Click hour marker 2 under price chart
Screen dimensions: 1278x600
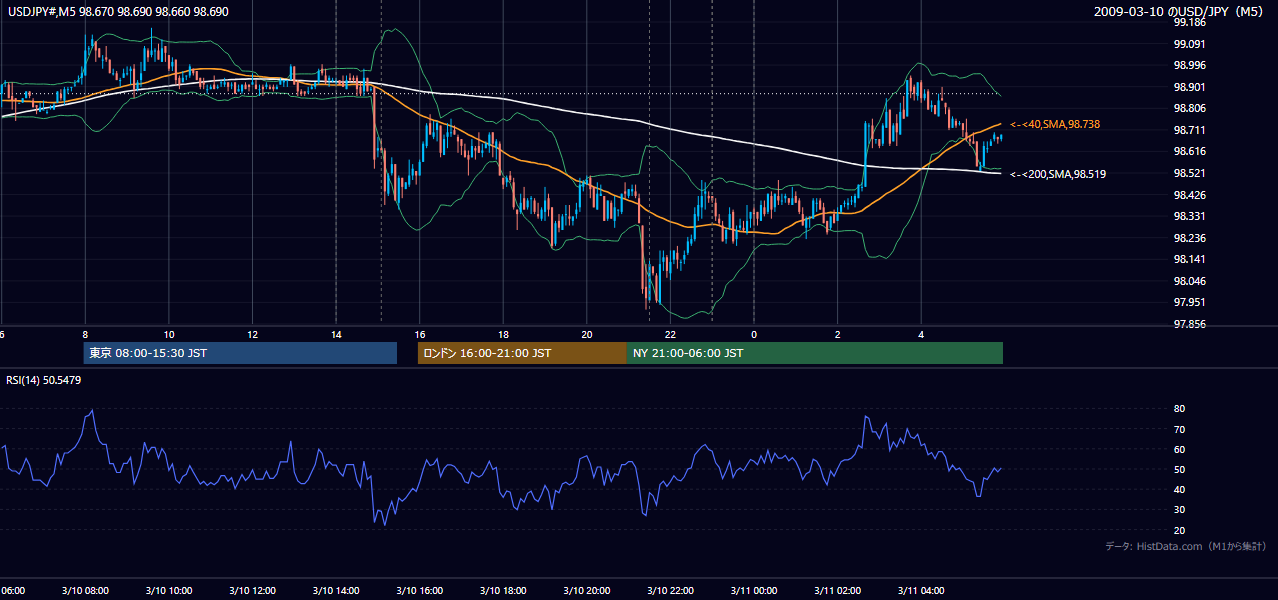pos(838,334)
